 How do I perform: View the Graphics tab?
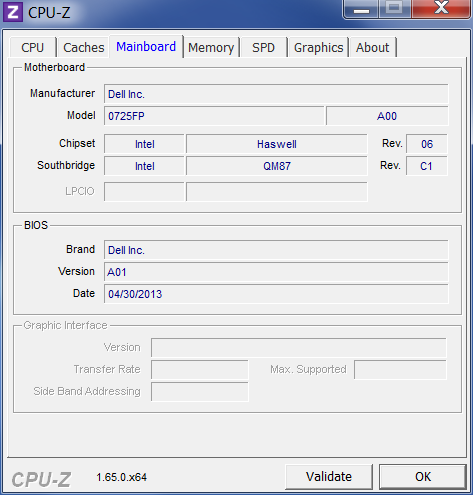coord(318,47)
